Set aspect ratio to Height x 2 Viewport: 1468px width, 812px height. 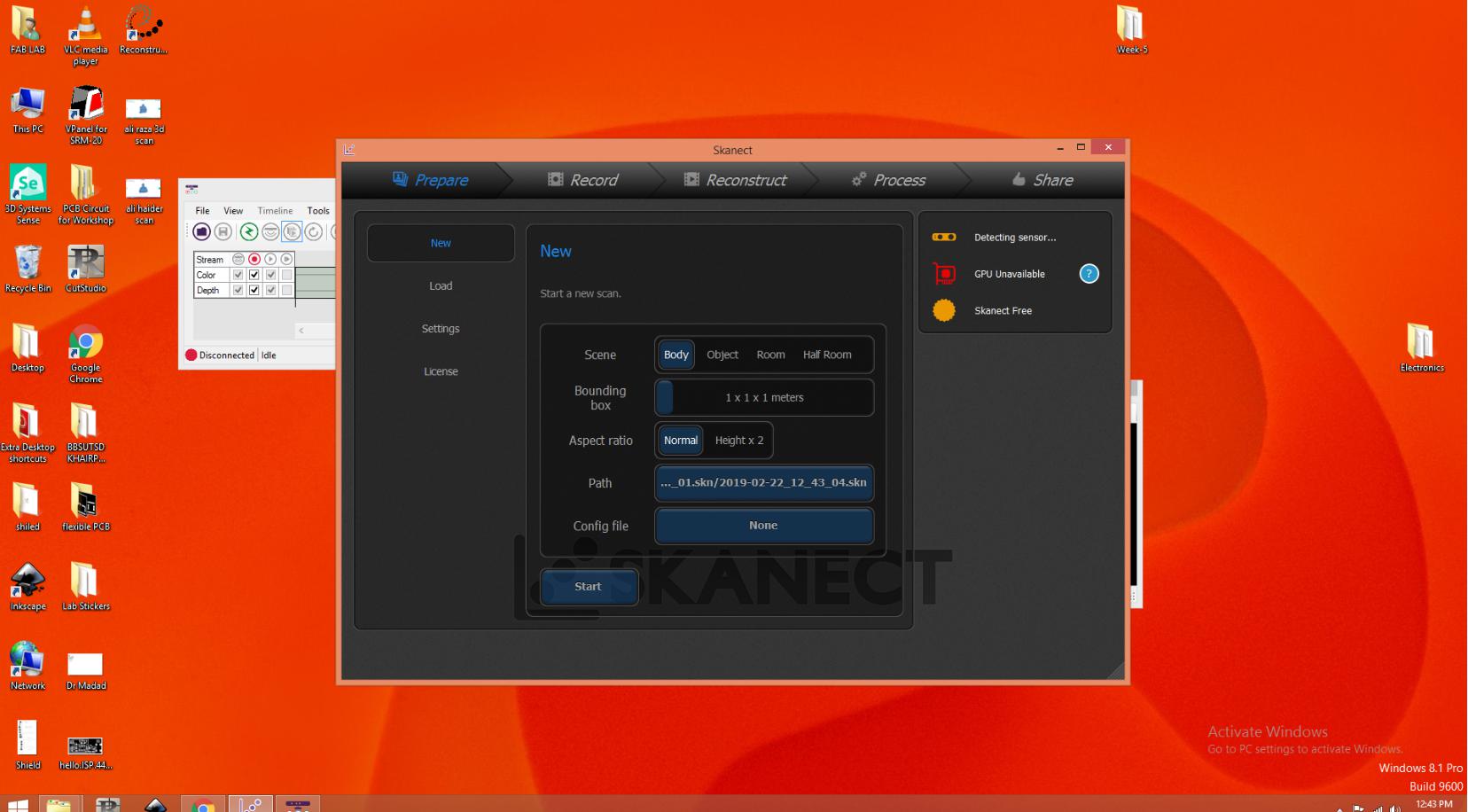pos(739,441)
